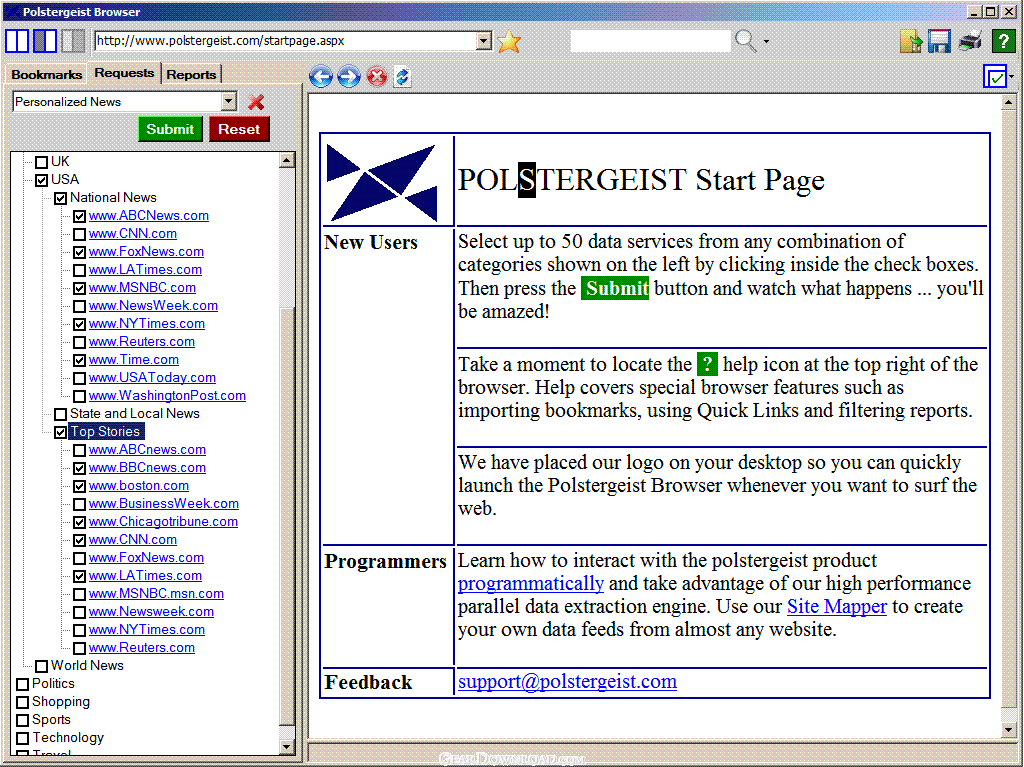Click the tree panel scroll up arrow
Viewport: 1024px width, 767px height.
287,160
